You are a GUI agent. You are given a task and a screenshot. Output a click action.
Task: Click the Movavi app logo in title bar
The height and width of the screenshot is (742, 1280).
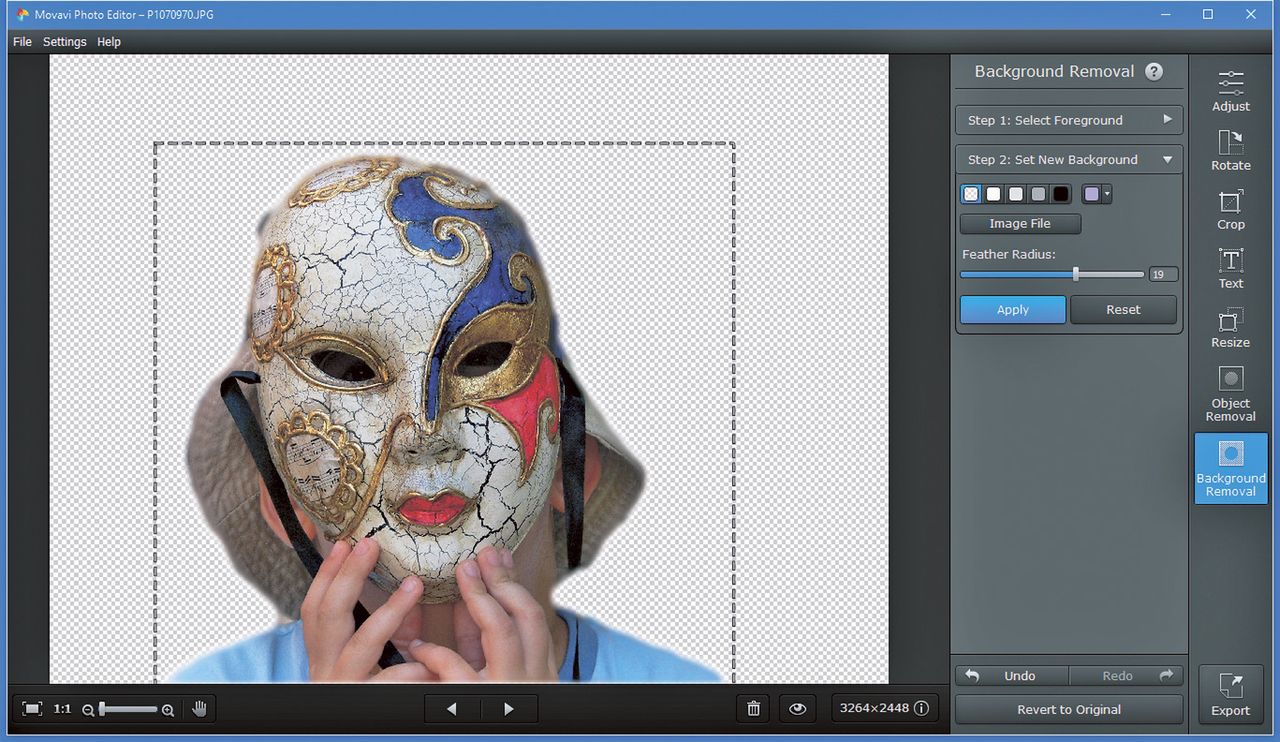click(x=23, y=15)
